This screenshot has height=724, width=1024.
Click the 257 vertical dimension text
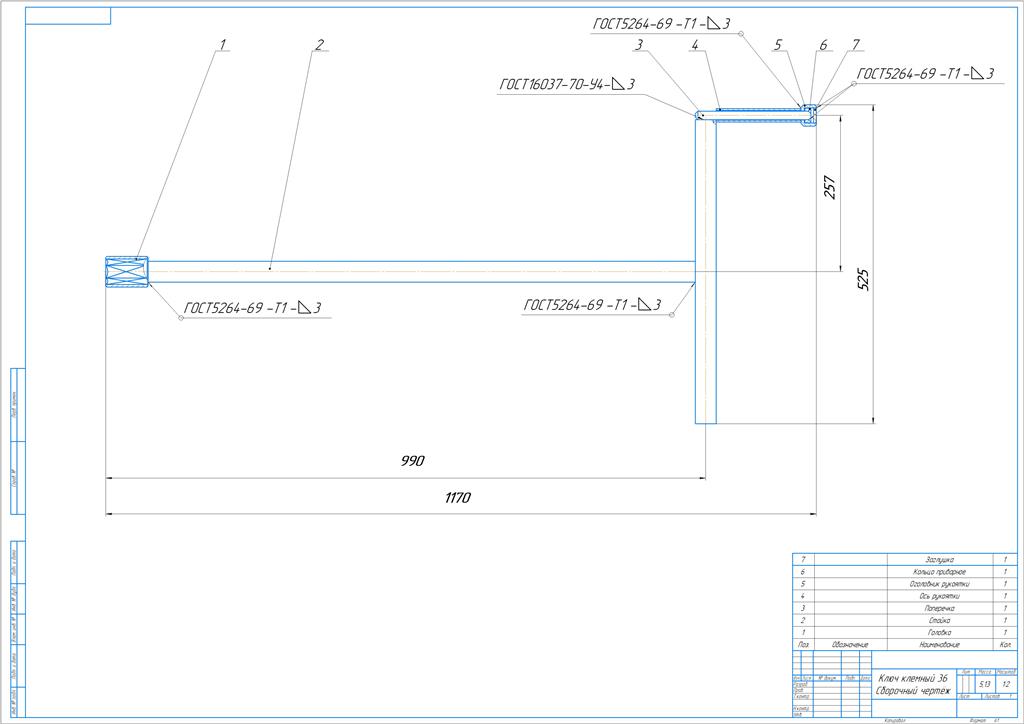(829, 187)
